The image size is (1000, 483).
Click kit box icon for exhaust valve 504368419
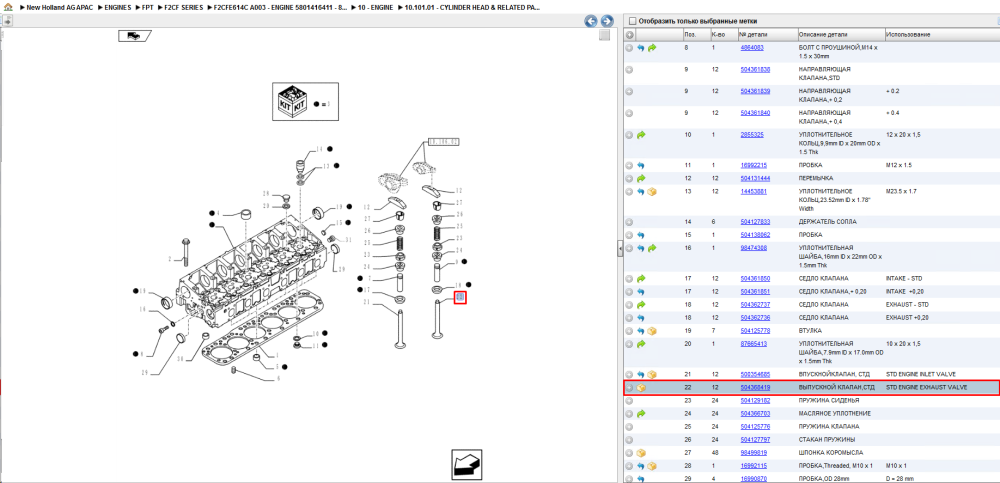pyautogui.click(x=642, y=387)
